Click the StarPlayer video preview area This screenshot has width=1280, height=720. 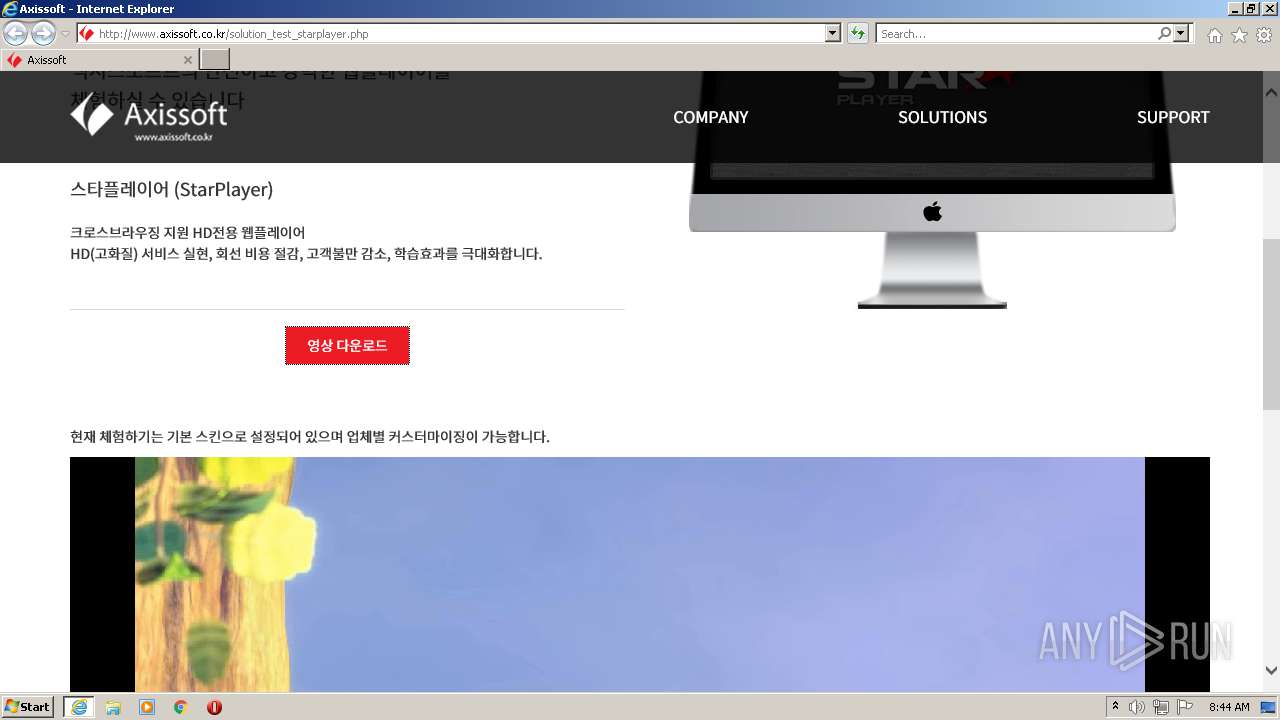[x=640, y=574]
